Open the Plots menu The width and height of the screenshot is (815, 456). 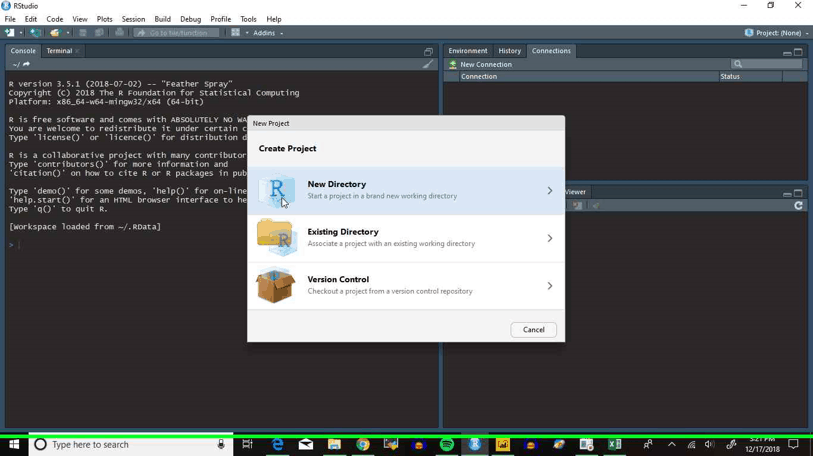(104, 19)
